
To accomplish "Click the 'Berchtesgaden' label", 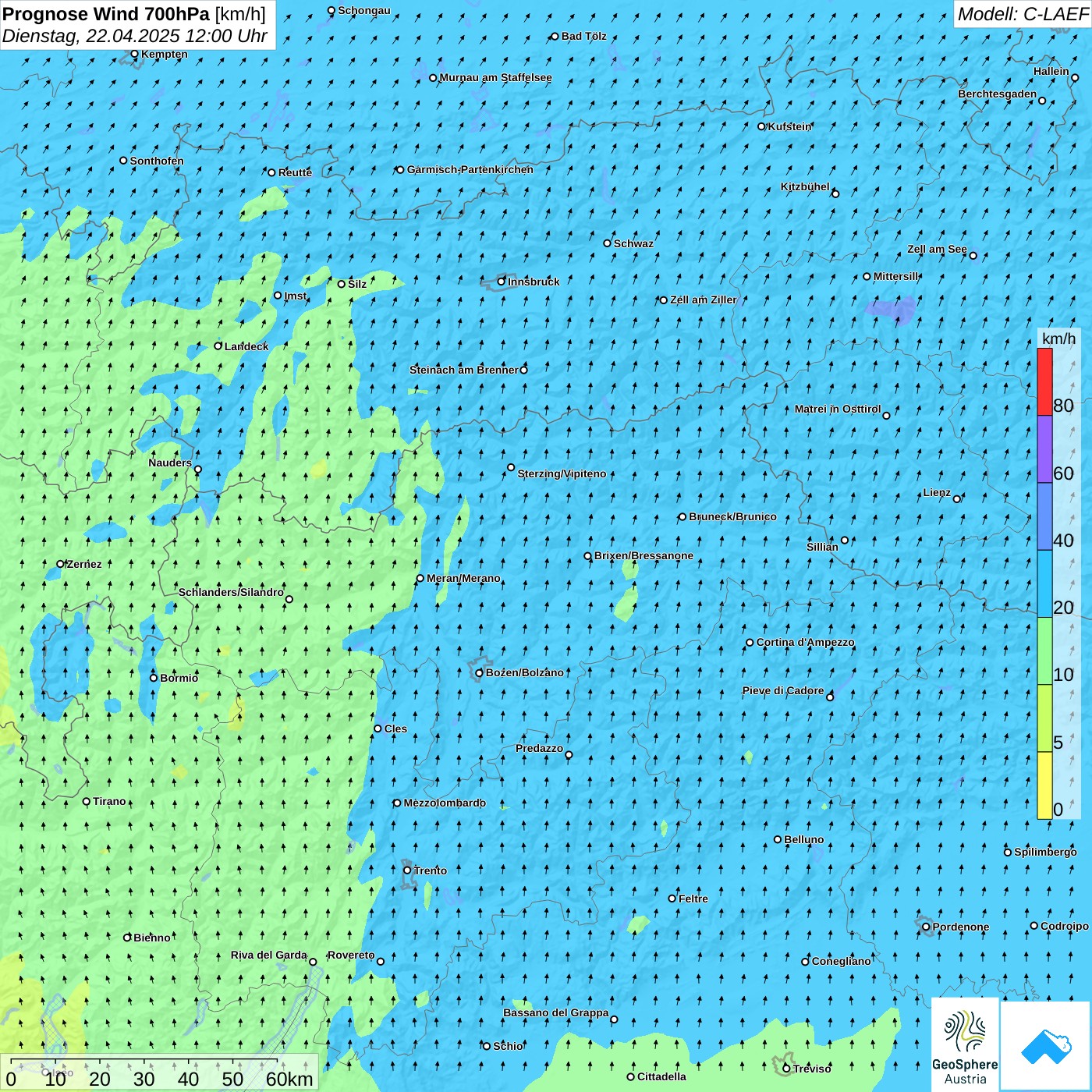I will (x=998, y=94).
